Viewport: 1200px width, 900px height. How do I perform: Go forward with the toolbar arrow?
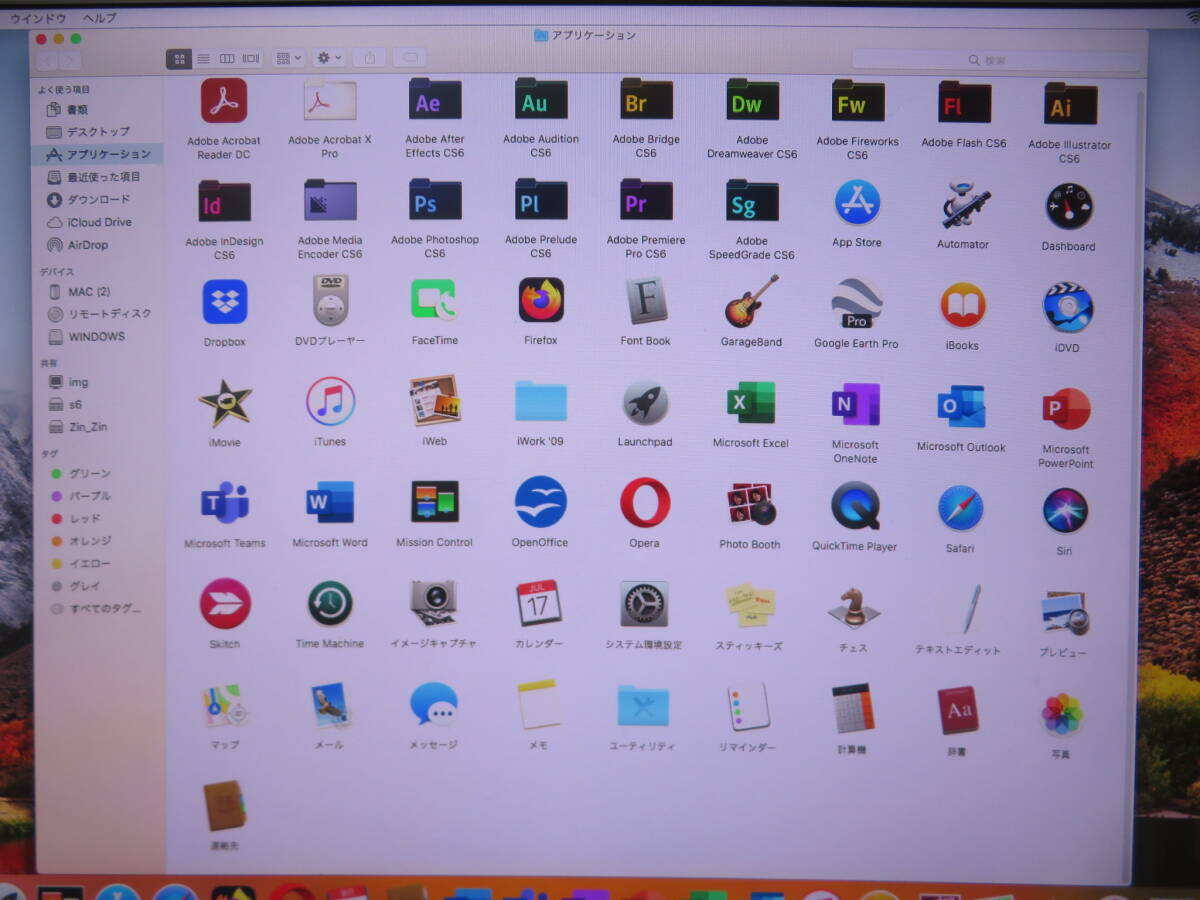click(70, 60)
